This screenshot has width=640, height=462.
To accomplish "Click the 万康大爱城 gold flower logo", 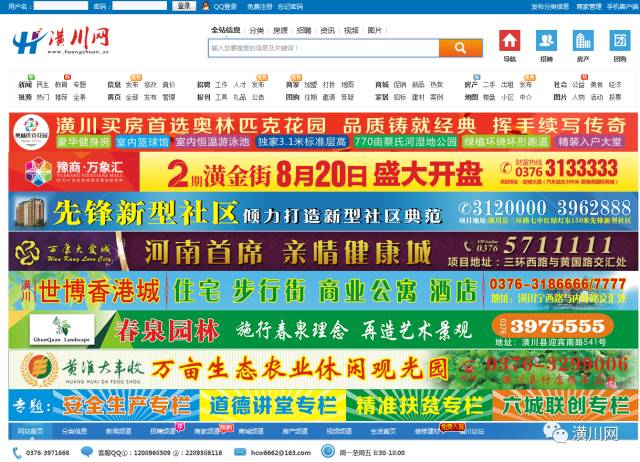I will [27, 252].
